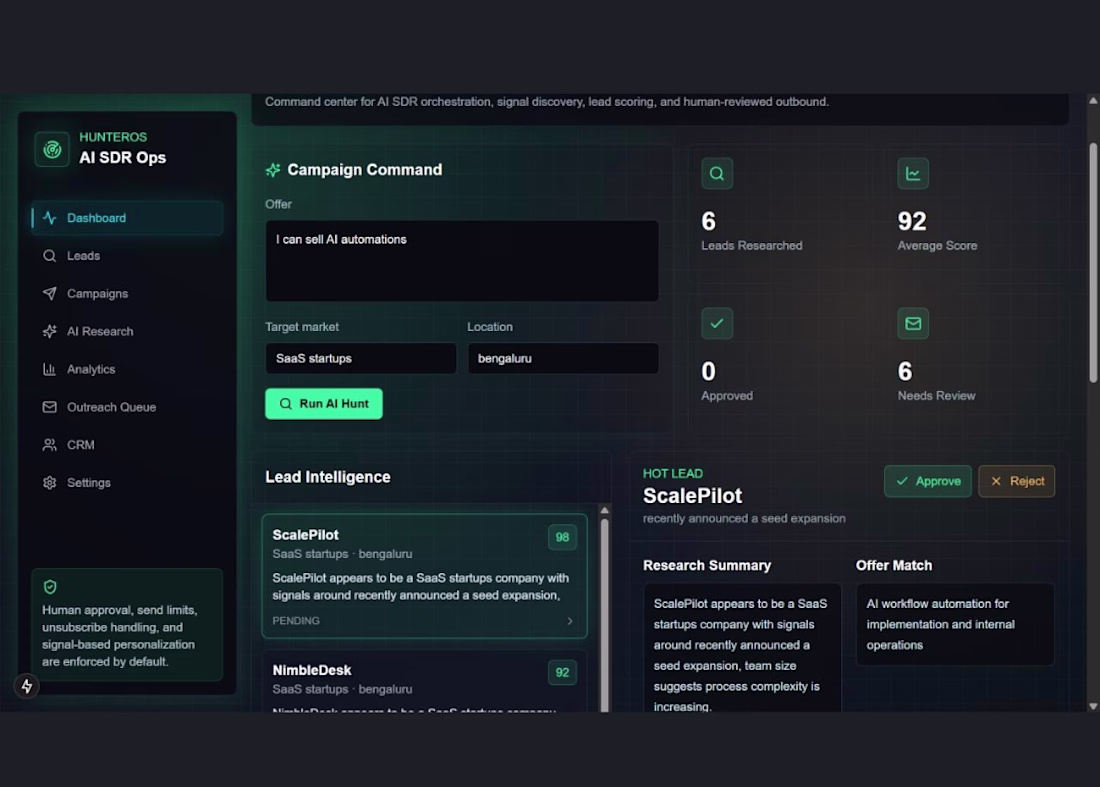Click the Lead Intelligence heading
Screen dimensions: 1100x787
tap(328, 477)
